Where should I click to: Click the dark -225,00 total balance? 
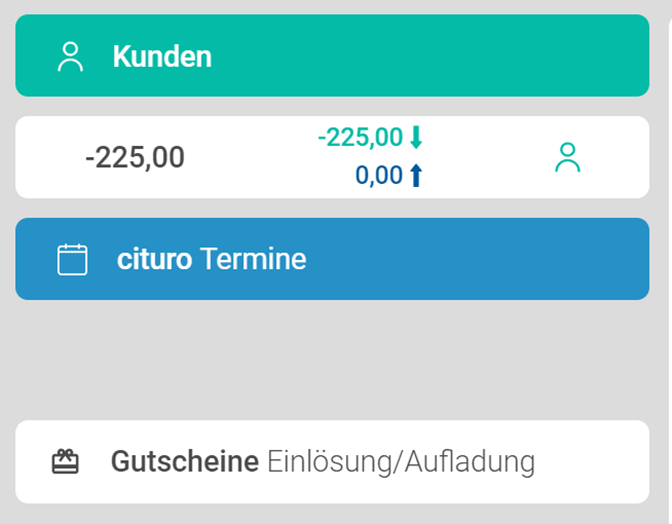point(135,157)
